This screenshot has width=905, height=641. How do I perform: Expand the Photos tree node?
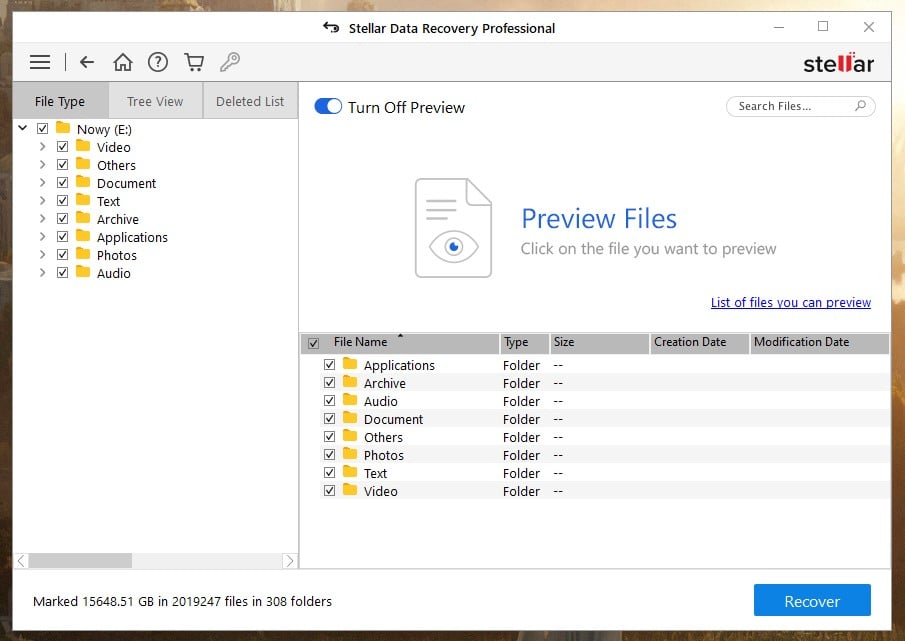[x=42, y=254]
